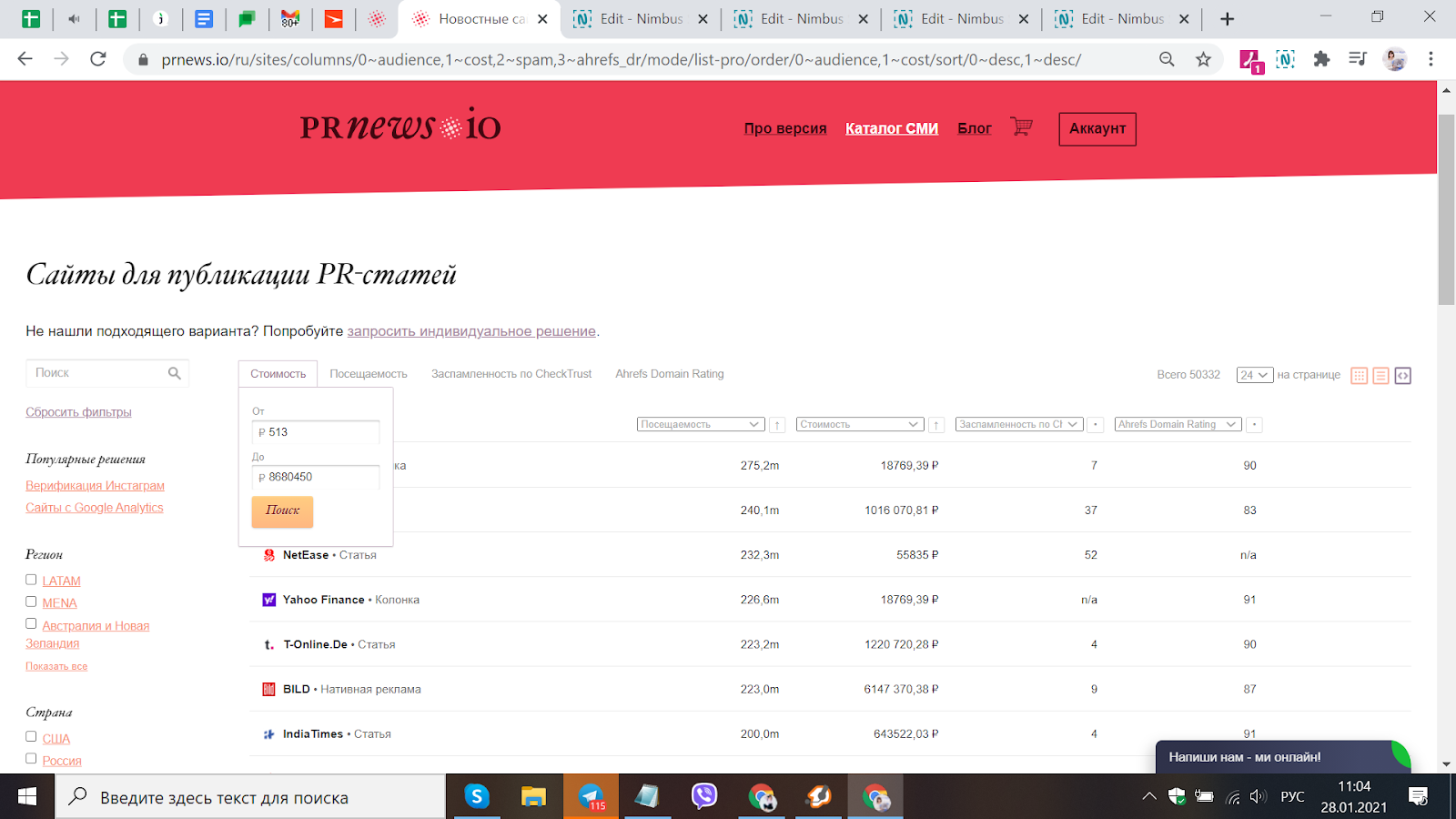Sort Стоимость column with arrow button
This screenshot has width=1456, height=819.
(935, 425)
